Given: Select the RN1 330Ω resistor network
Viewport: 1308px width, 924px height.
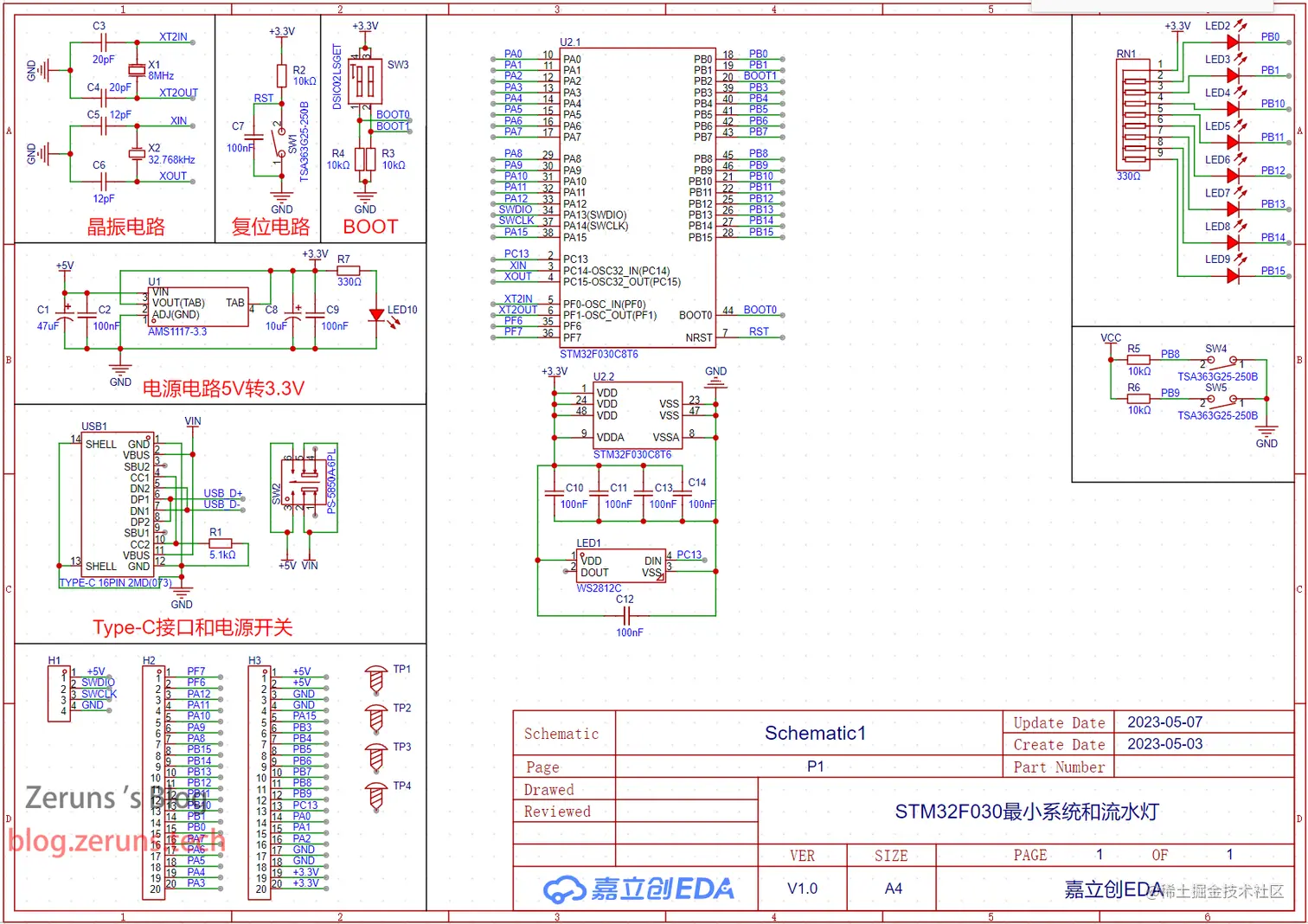Looking at the screenshot, I should click(1134, 114).
